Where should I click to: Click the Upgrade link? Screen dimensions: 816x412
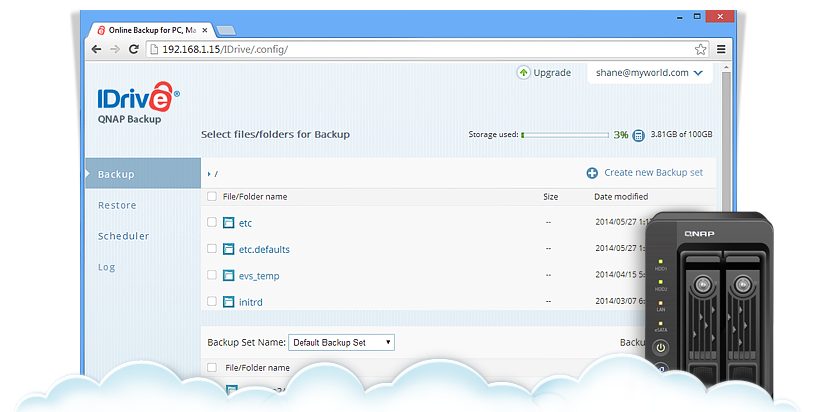tap(552, 73)
